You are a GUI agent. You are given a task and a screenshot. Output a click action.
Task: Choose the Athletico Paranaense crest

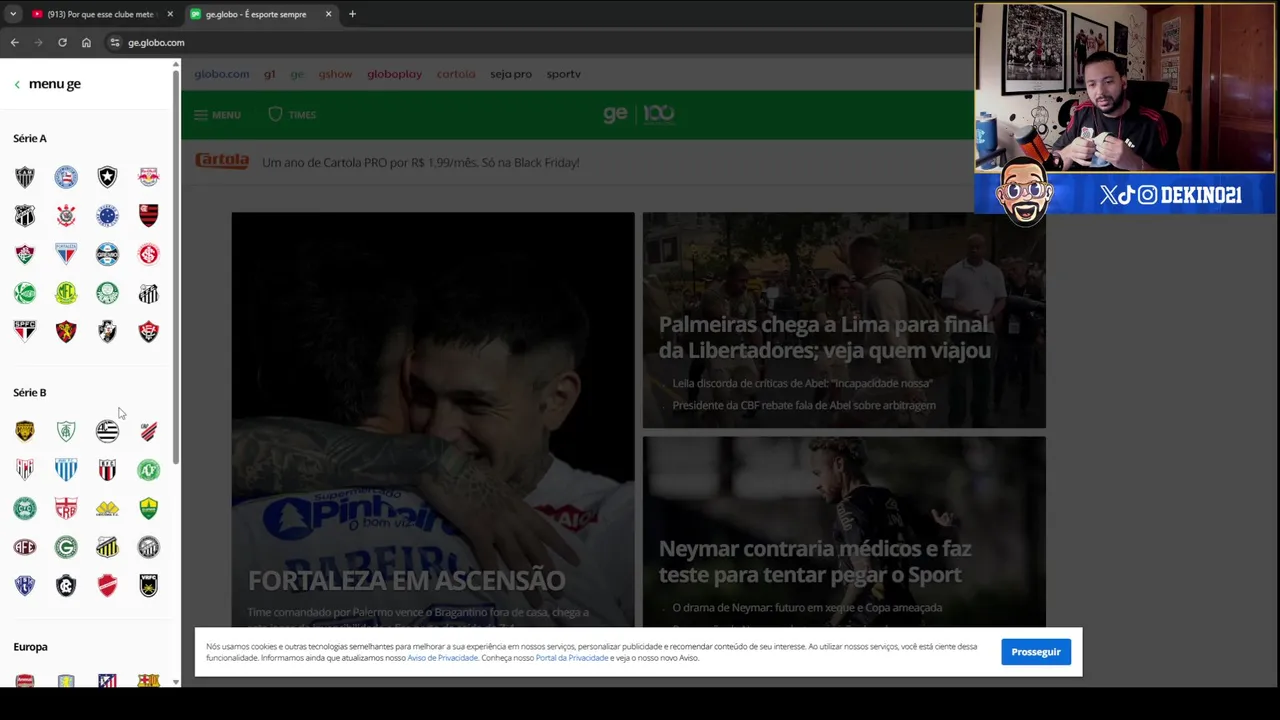[x=148, y=431]
